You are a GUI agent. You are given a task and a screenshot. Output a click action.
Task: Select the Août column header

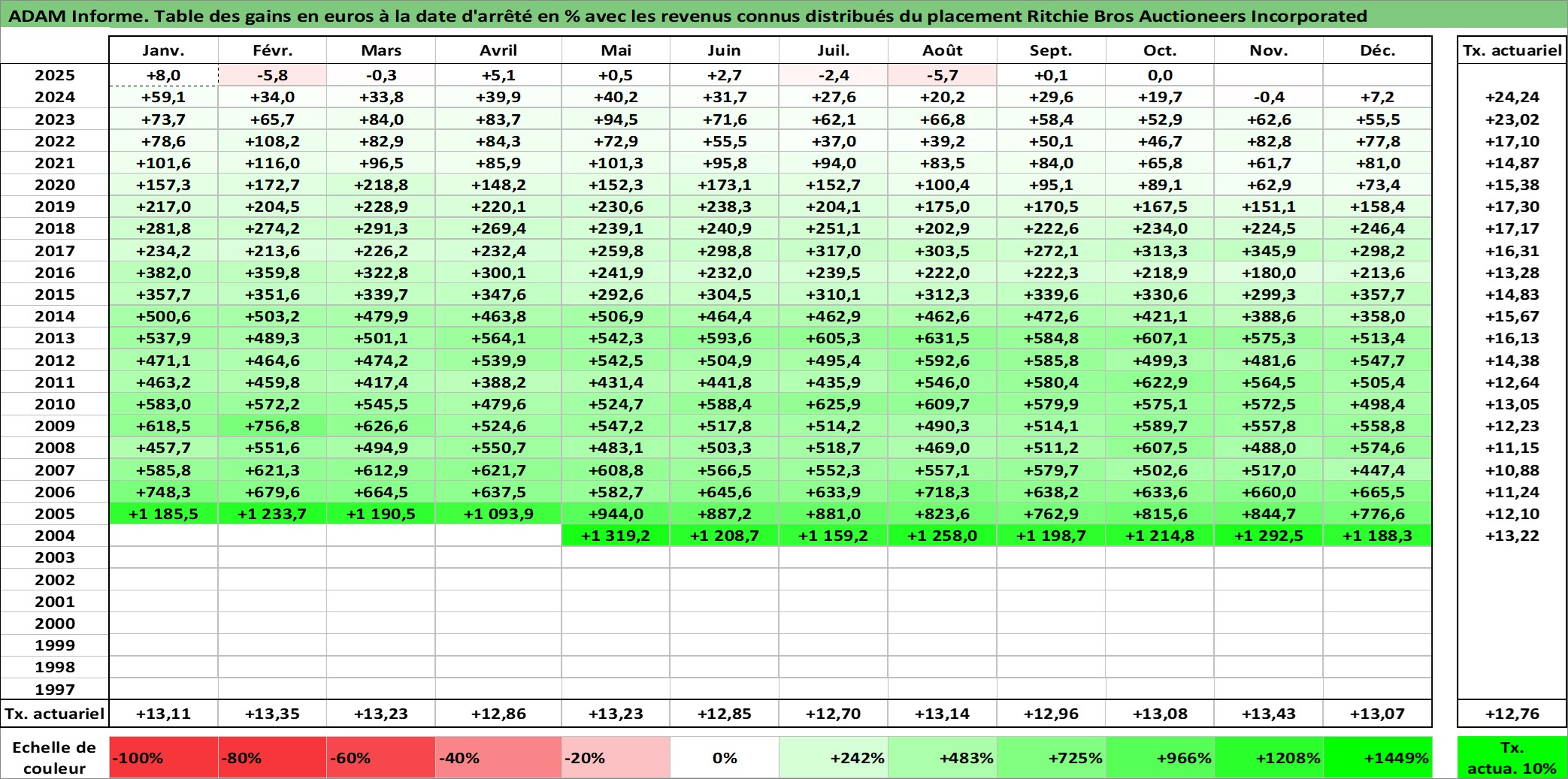coord(943,50)
